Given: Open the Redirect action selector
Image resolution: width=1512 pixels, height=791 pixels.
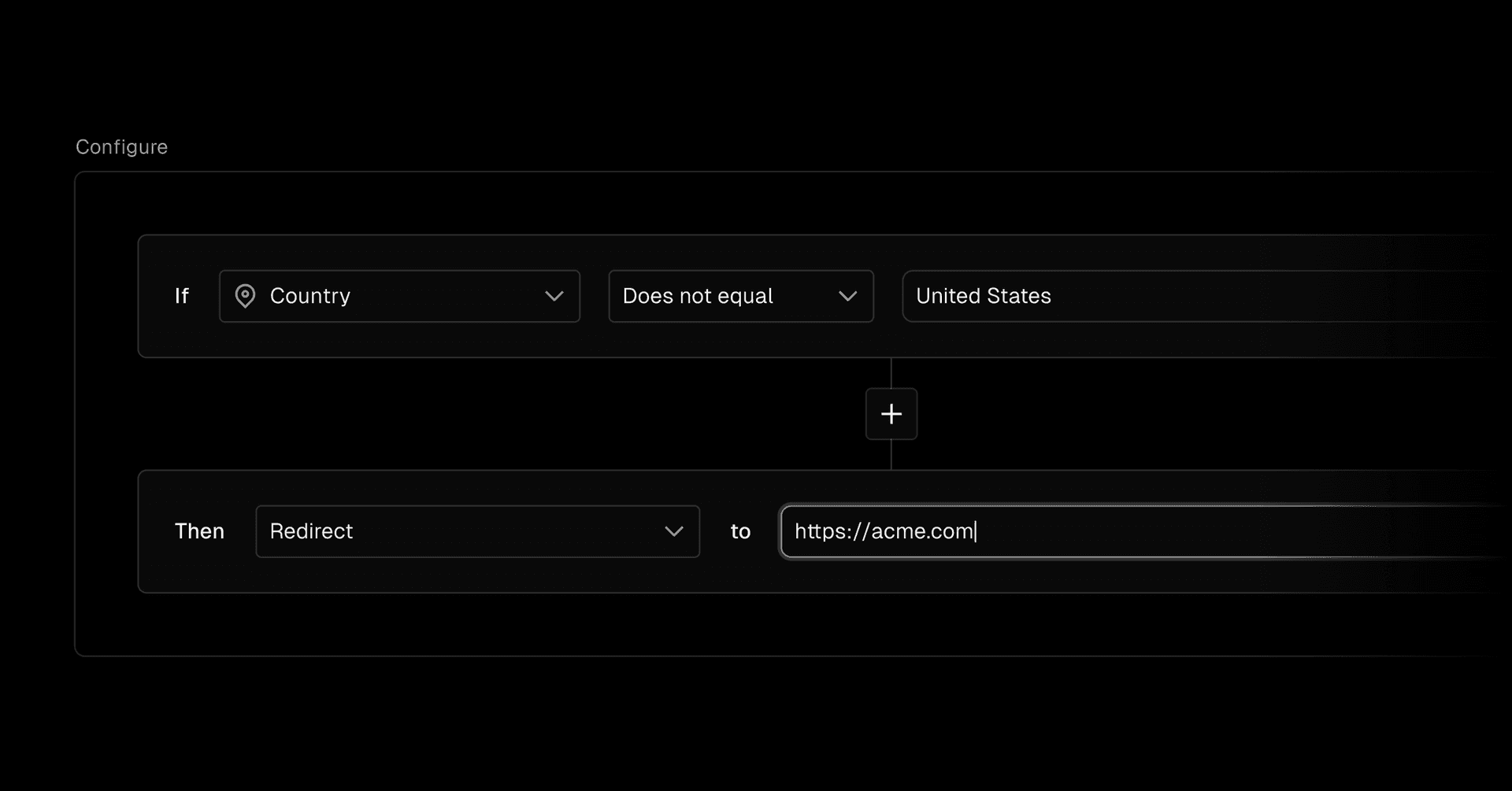Looking at the screenshot, I should coord(477,531).
